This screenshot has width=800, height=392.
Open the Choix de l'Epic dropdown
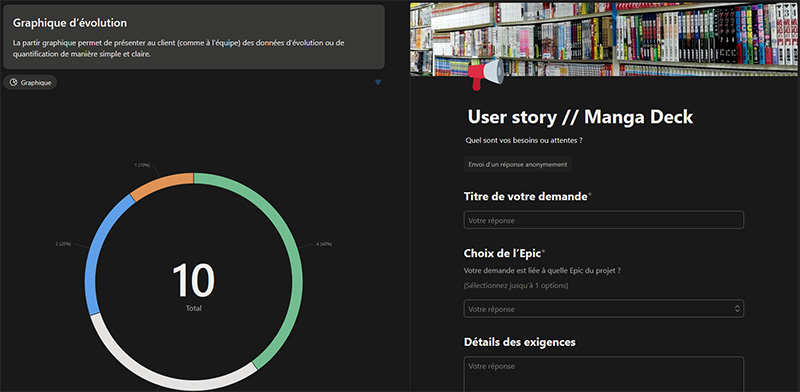[604, 308]
